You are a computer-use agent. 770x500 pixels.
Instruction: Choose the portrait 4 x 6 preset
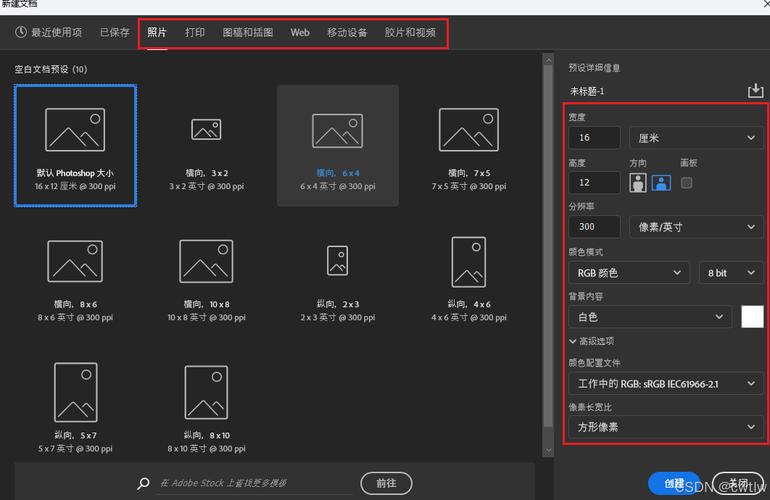(x=469, y=277)
